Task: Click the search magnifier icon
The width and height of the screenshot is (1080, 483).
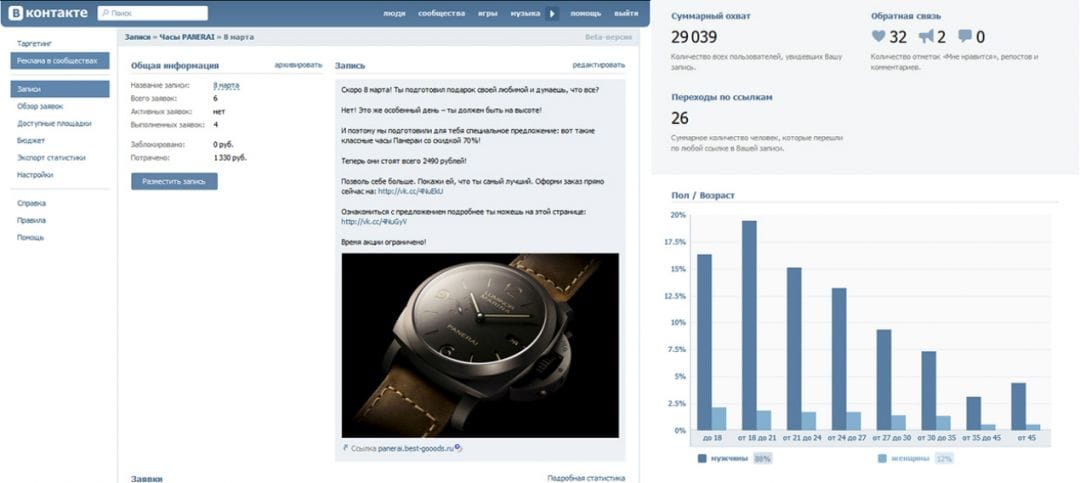Action: 104,13
